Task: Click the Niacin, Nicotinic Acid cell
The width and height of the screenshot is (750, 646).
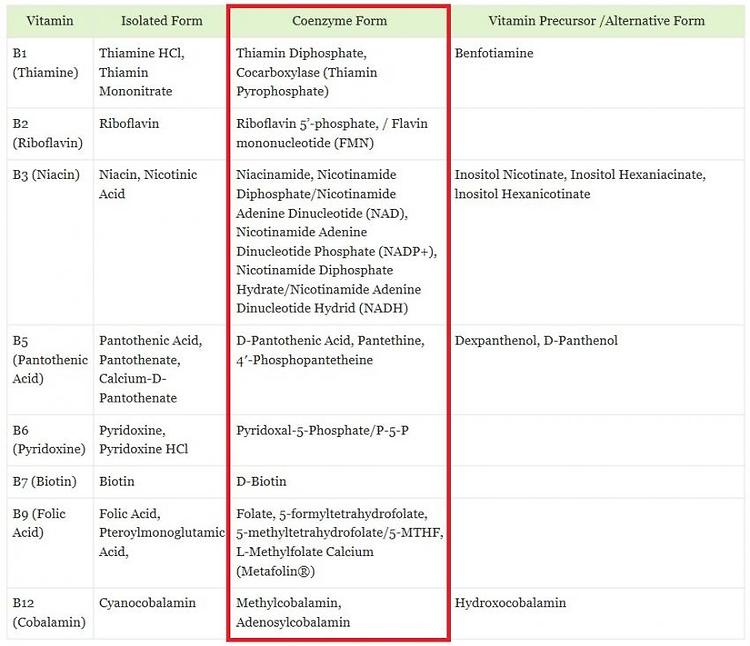Action: [x=160, y=242]
